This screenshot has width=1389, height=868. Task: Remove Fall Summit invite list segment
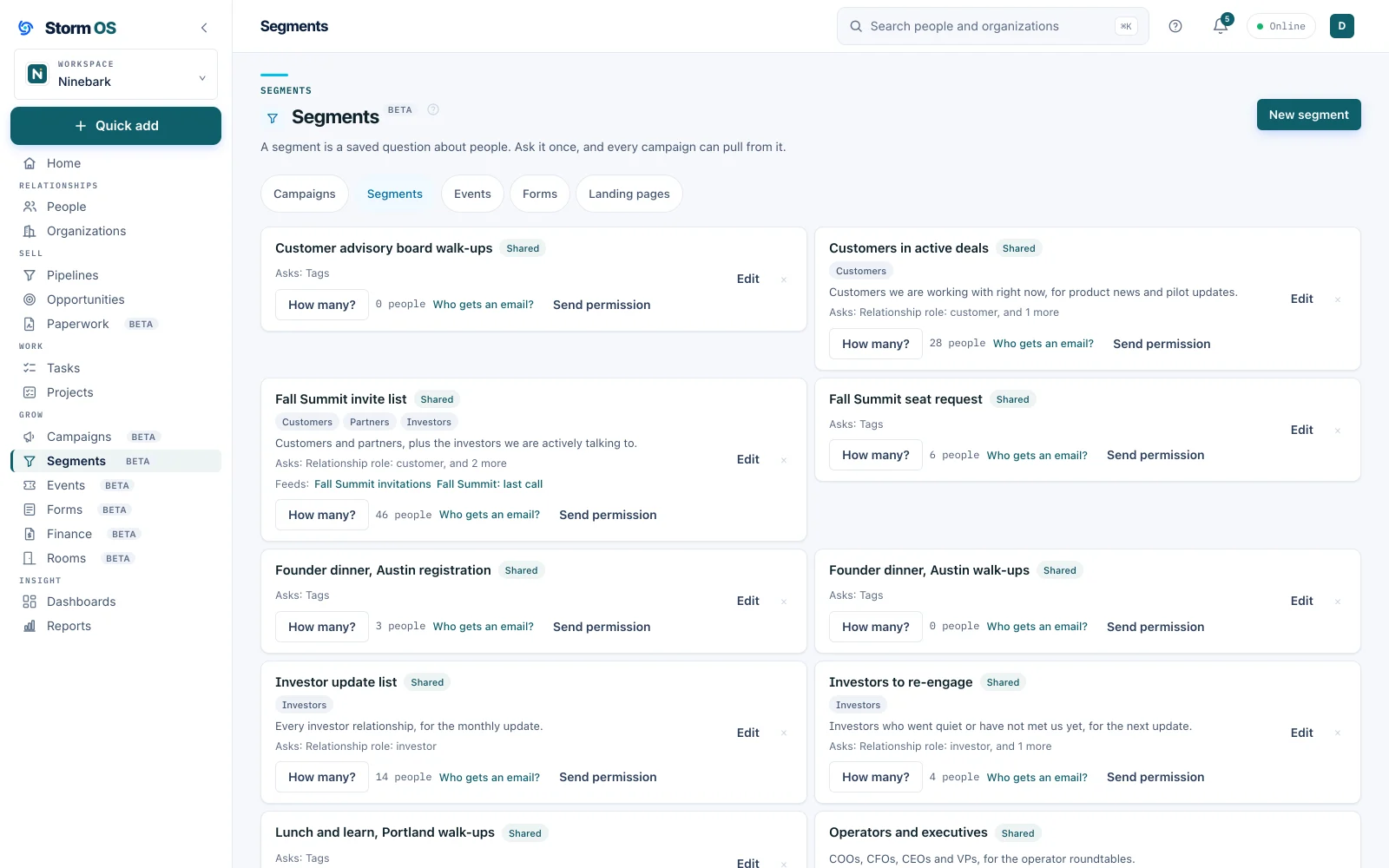pyautogui.click(x=784, y=460)
